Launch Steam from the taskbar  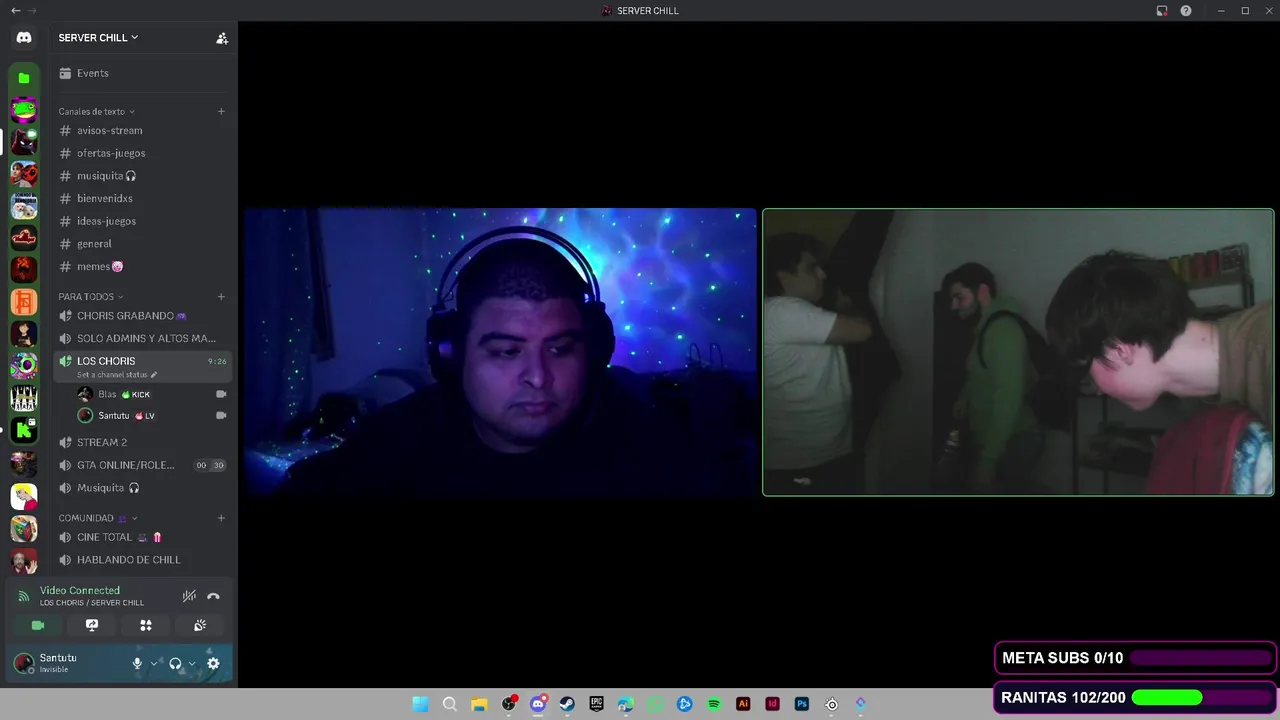click(567, 704)
